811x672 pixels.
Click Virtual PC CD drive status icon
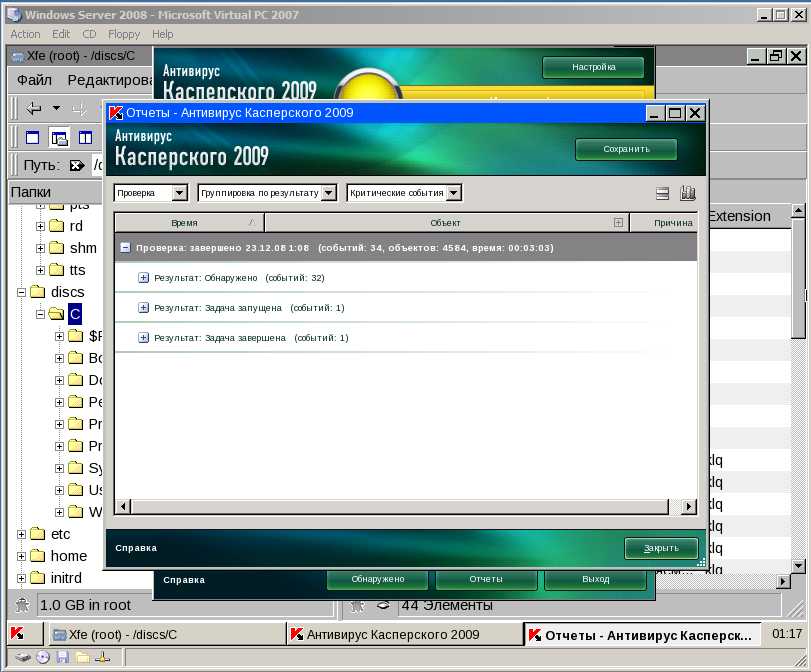[x=43, y=658]
